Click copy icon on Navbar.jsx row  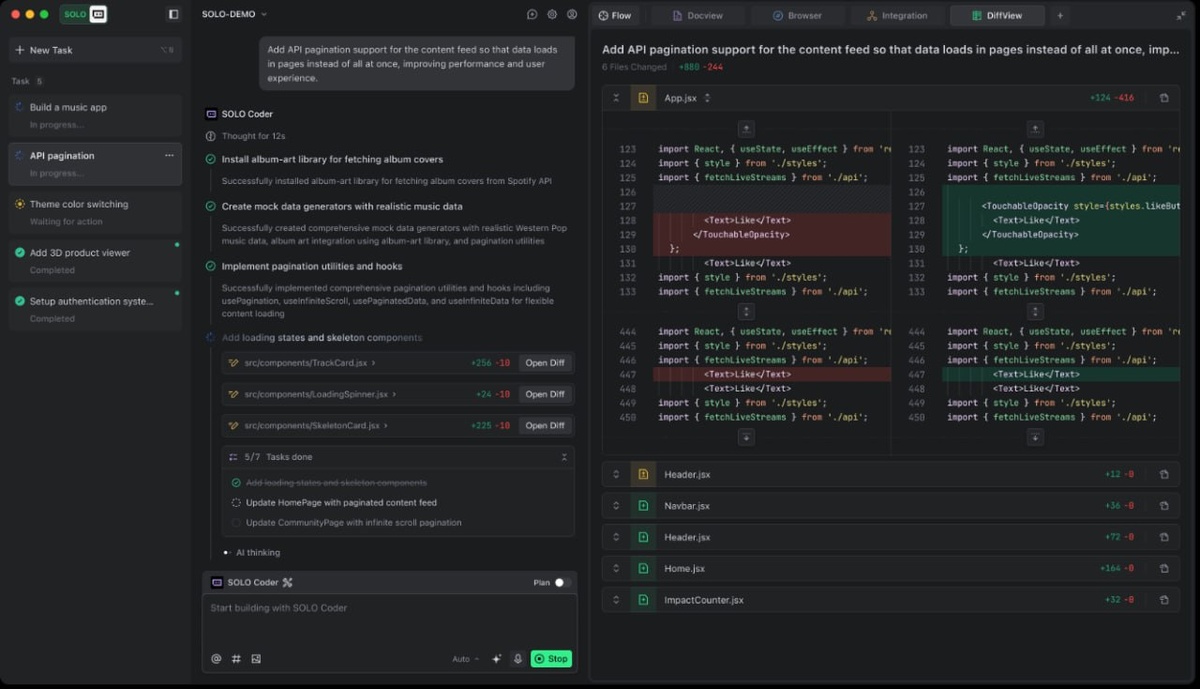1163,506
